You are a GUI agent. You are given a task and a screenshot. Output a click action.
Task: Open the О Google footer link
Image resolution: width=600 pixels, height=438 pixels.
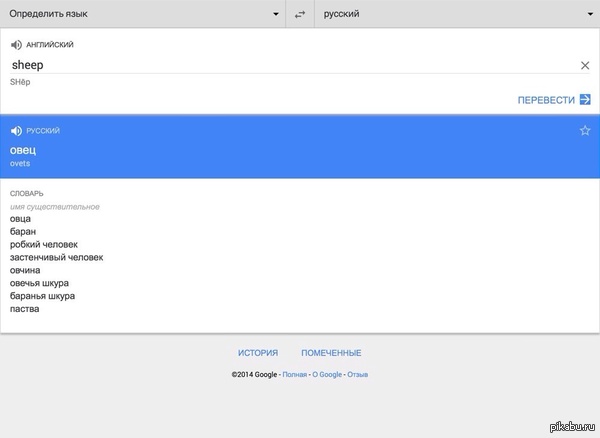coord(327,374)
